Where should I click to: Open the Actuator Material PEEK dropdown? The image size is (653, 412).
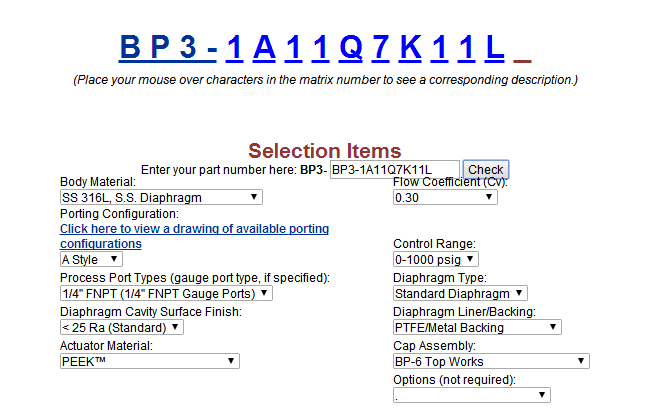click(x=150, y=361)
